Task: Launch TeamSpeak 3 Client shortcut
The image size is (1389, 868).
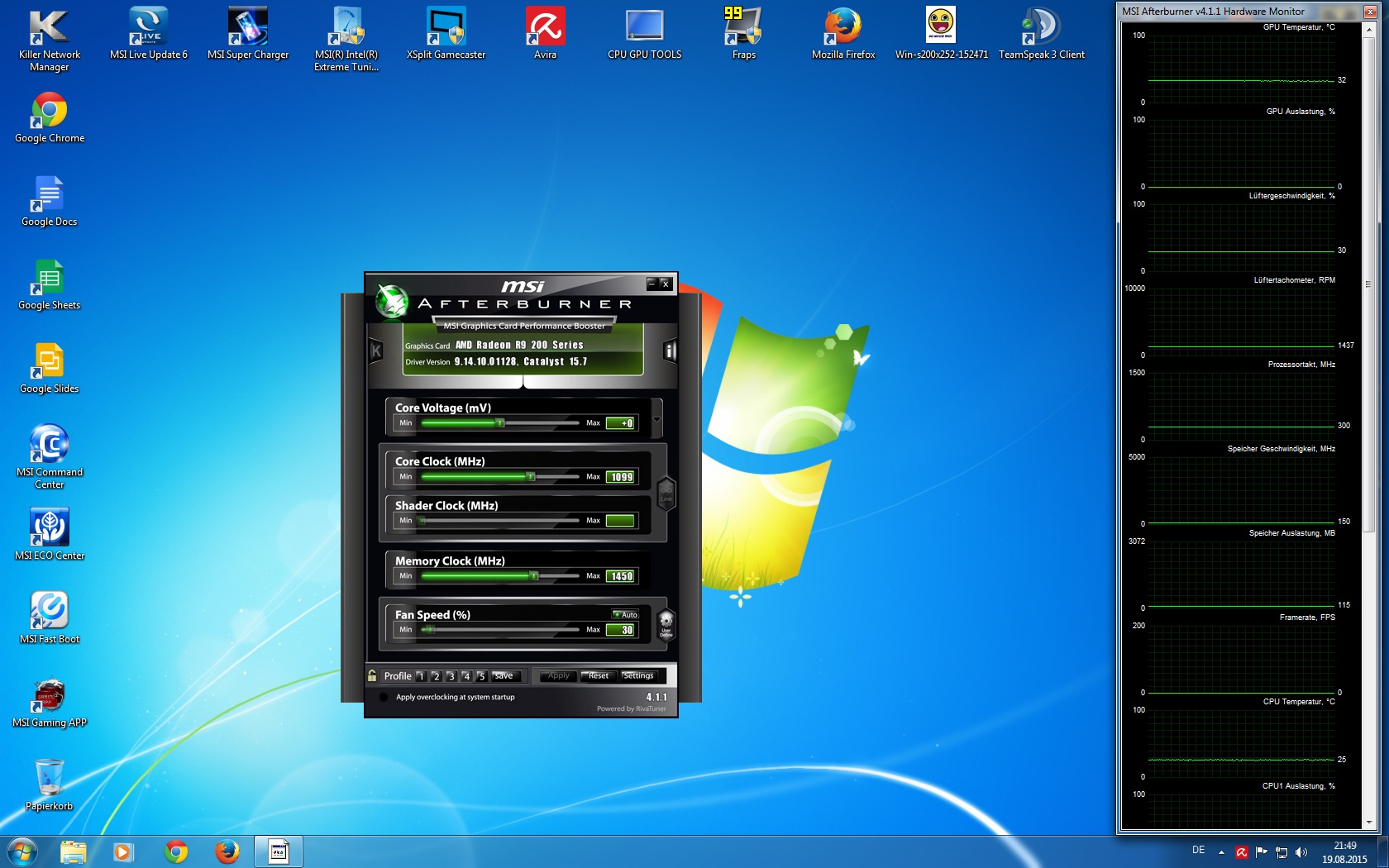Action: 1042,33
